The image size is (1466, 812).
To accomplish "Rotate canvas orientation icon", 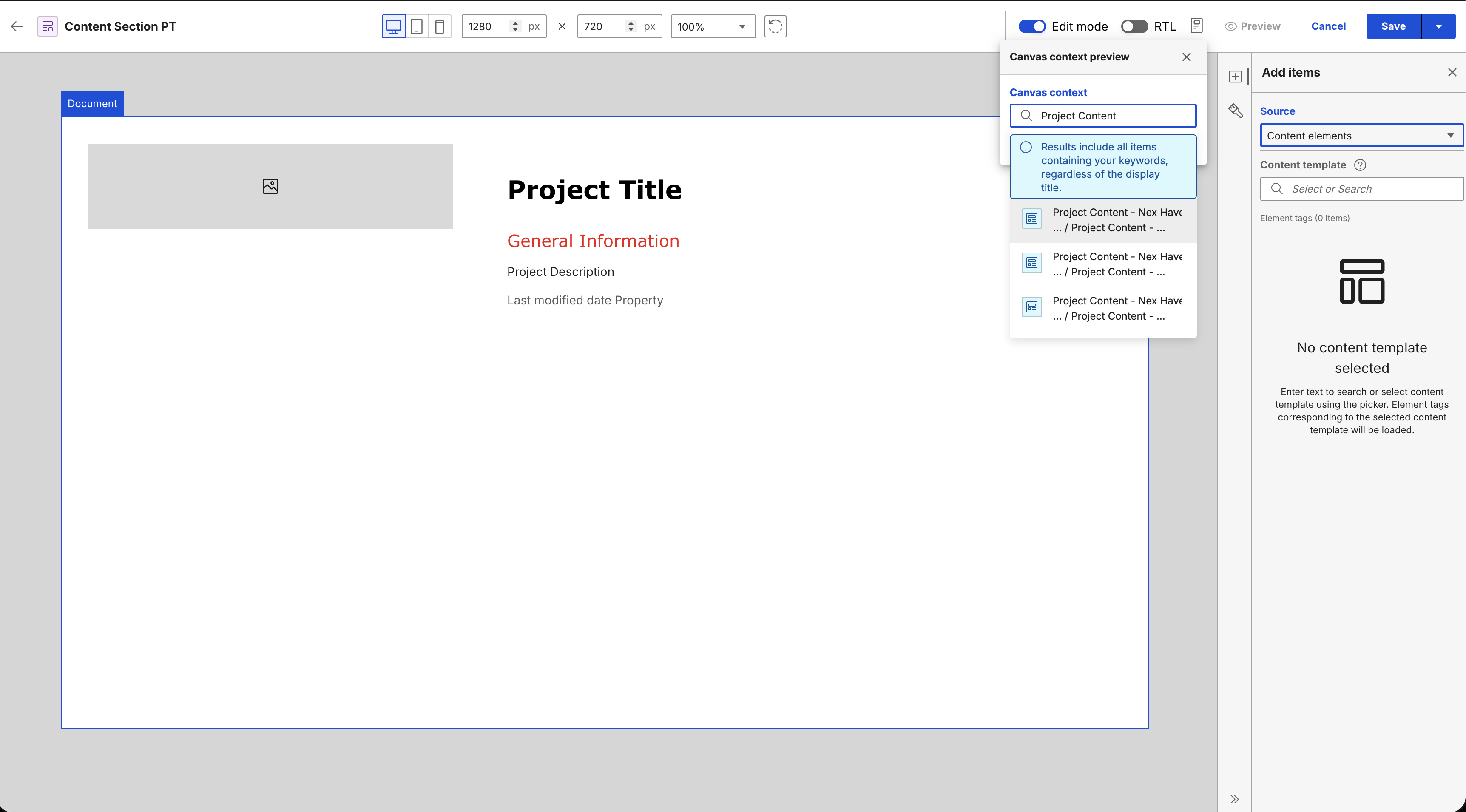I will tap(775, 26).
